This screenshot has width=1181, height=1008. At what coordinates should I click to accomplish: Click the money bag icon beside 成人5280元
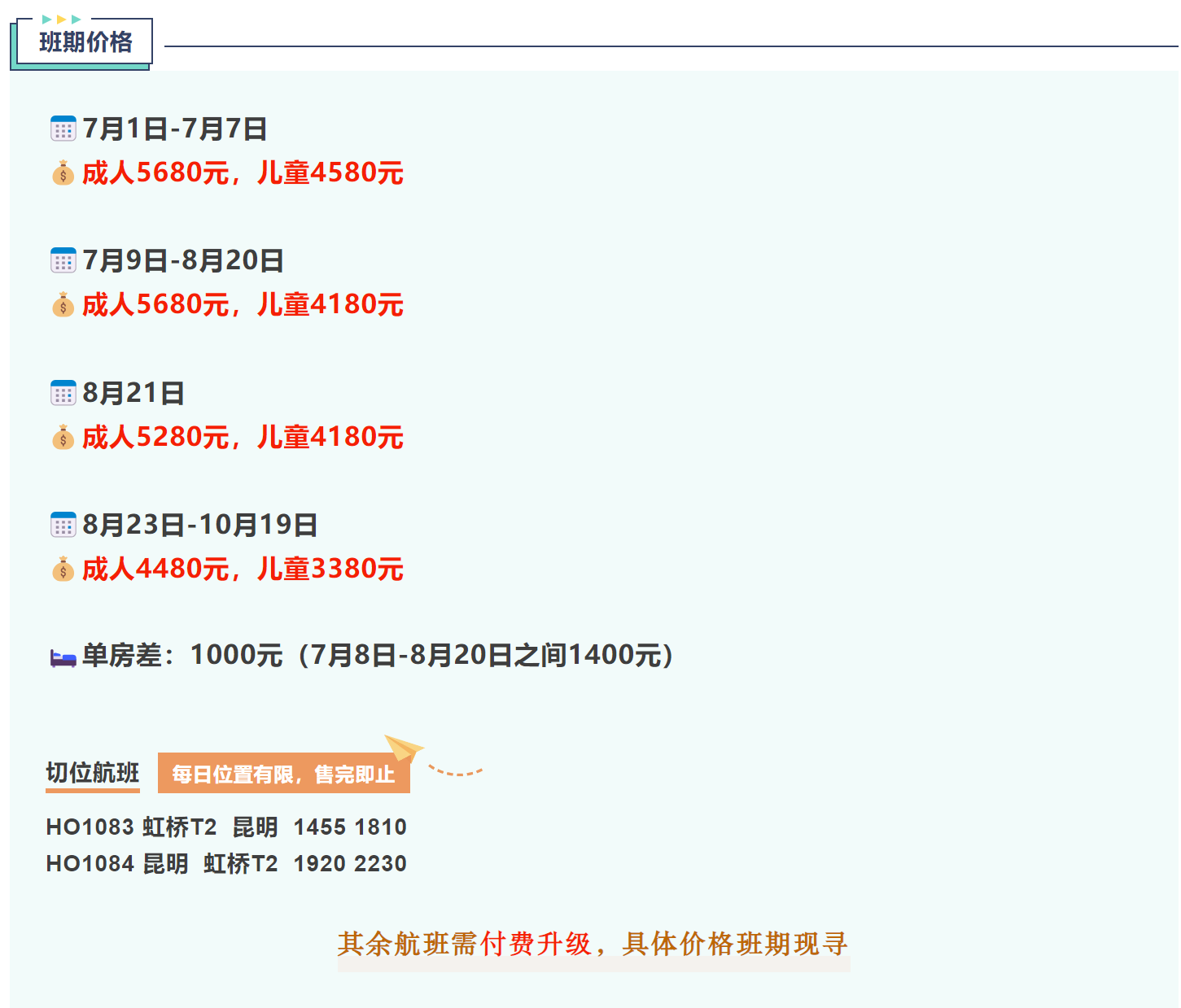(x=63, y=438)
